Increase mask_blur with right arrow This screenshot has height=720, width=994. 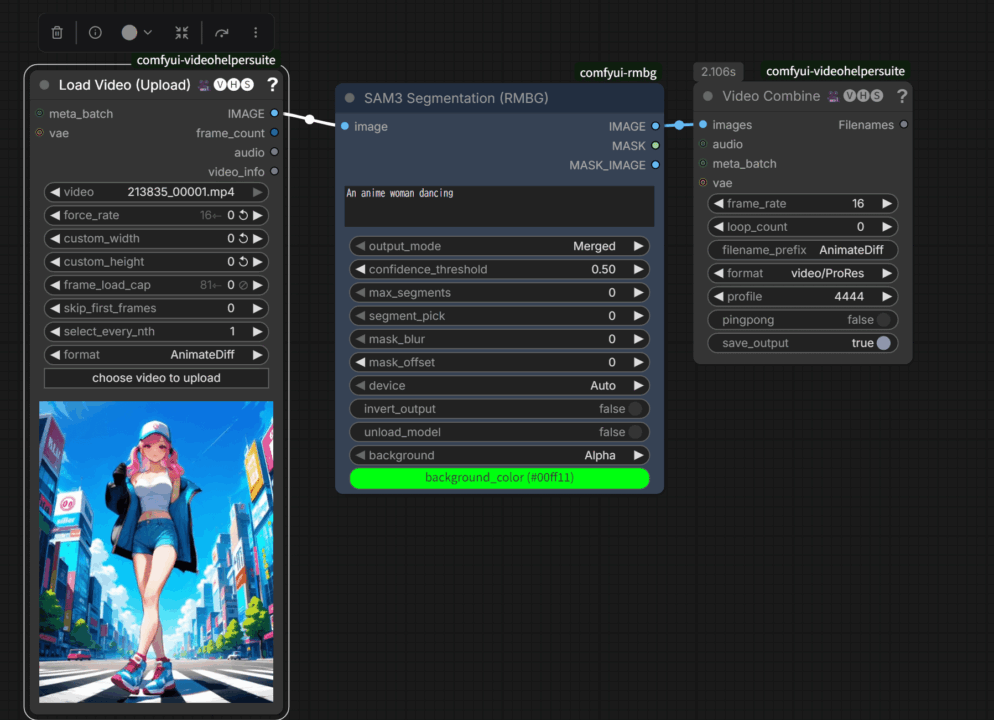click(638, 339)
